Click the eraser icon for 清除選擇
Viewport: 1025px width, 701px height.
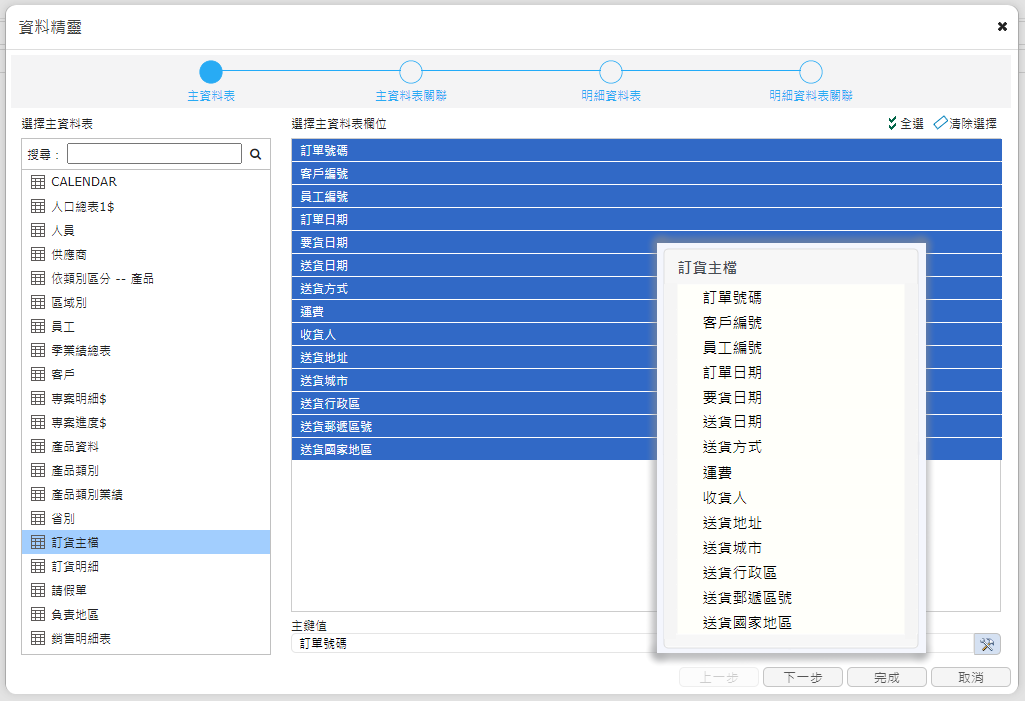[940, 123]
